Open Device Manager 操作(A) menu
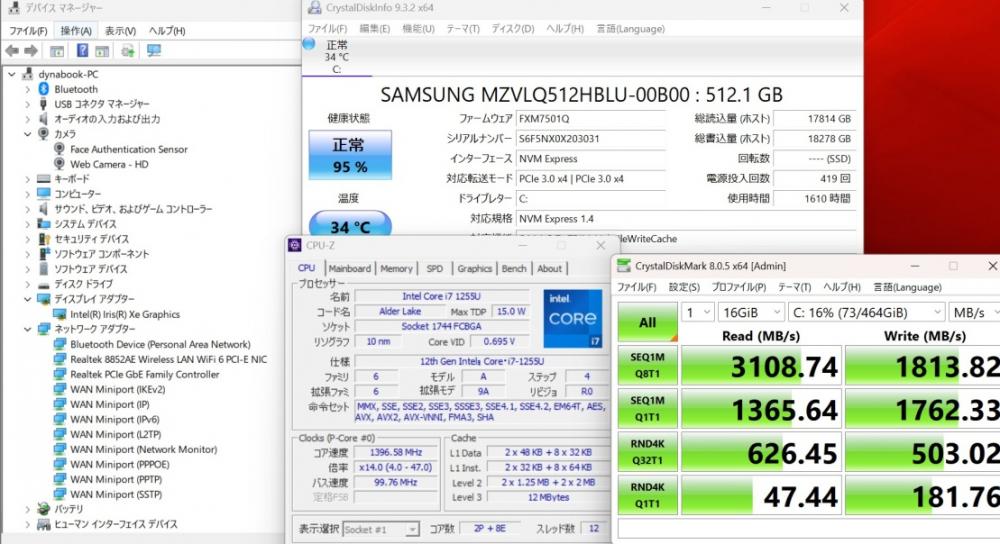The height and width of the screenshot is (544, 1000). point(76,31)
